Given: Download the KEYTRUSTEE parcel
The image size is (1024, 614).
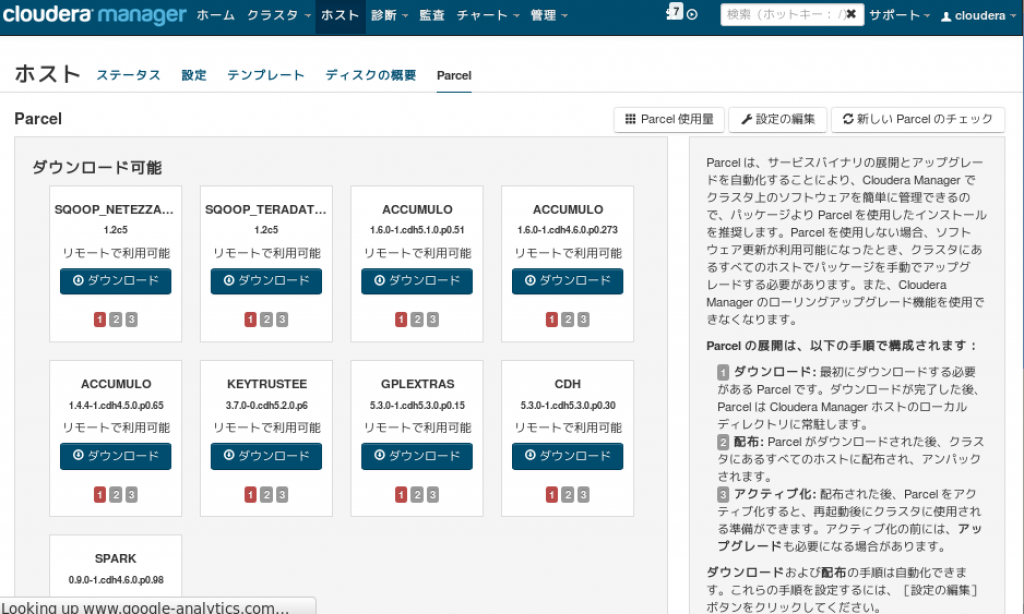Looking at the screenshot, I should point(266,456).
